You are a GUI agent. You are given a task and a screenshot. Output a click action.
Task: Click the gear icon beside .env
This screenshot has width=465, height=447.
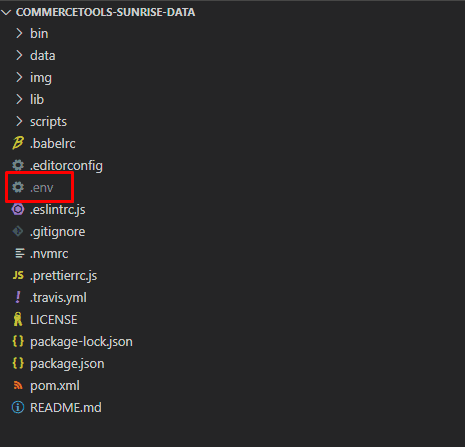pos(18,187)
